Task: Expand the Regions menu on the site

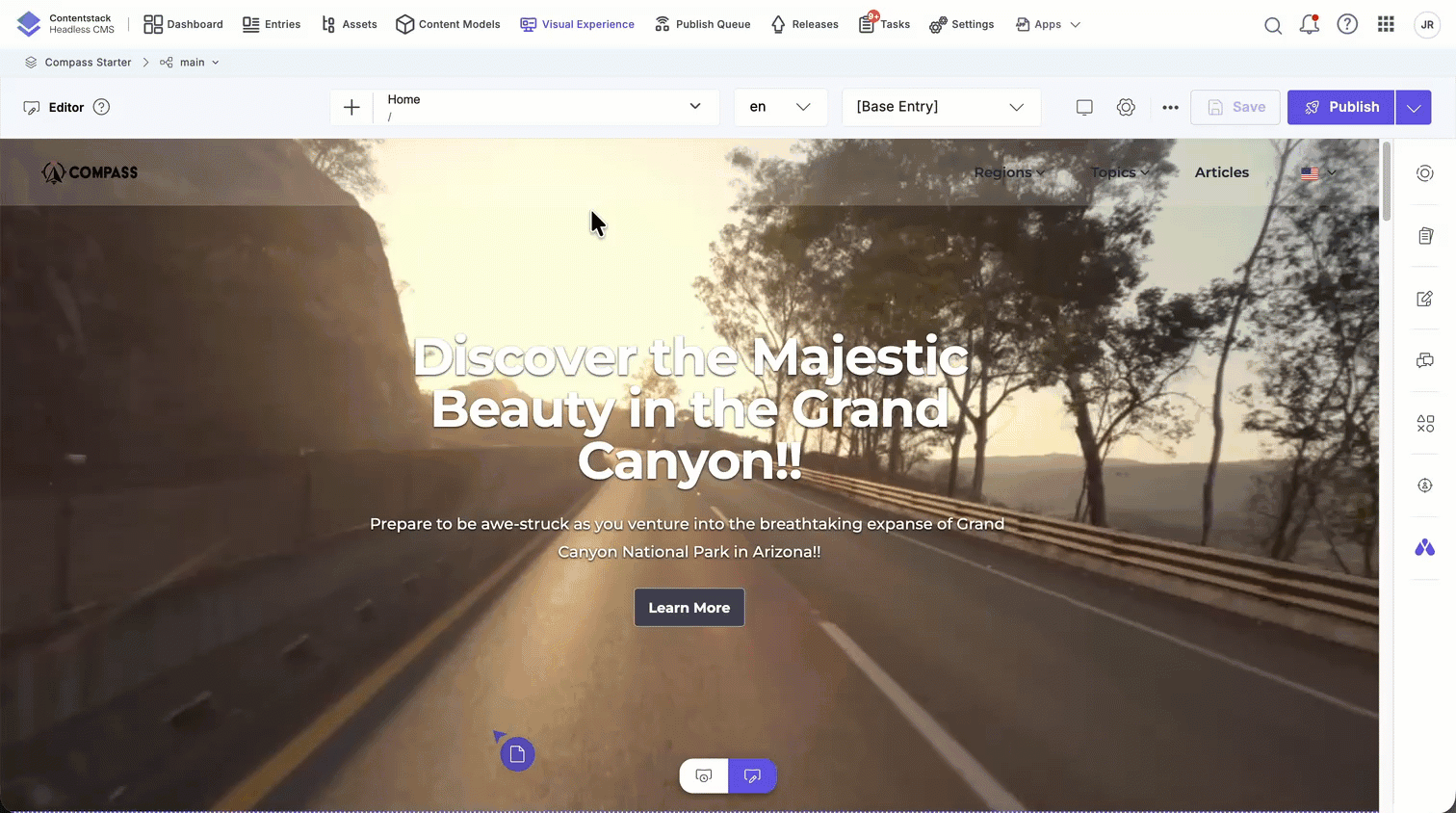Action: pos(1009,172)
